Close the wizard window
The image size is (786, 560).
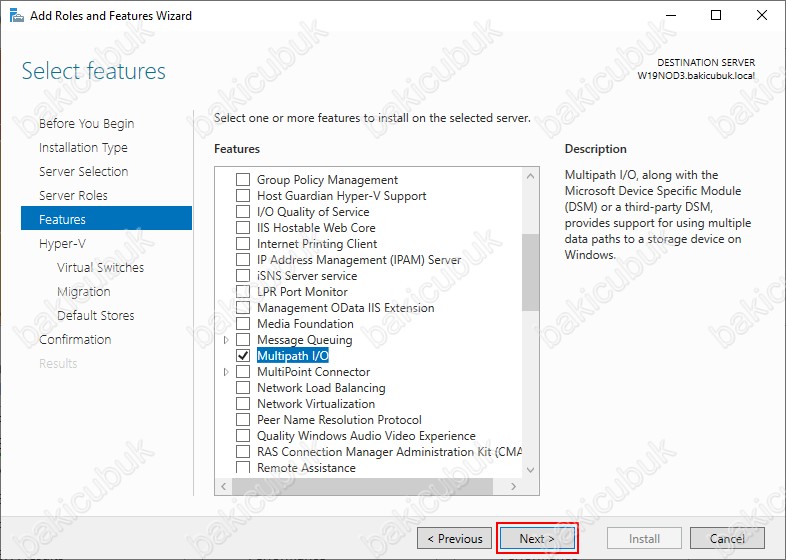[761, 15]
